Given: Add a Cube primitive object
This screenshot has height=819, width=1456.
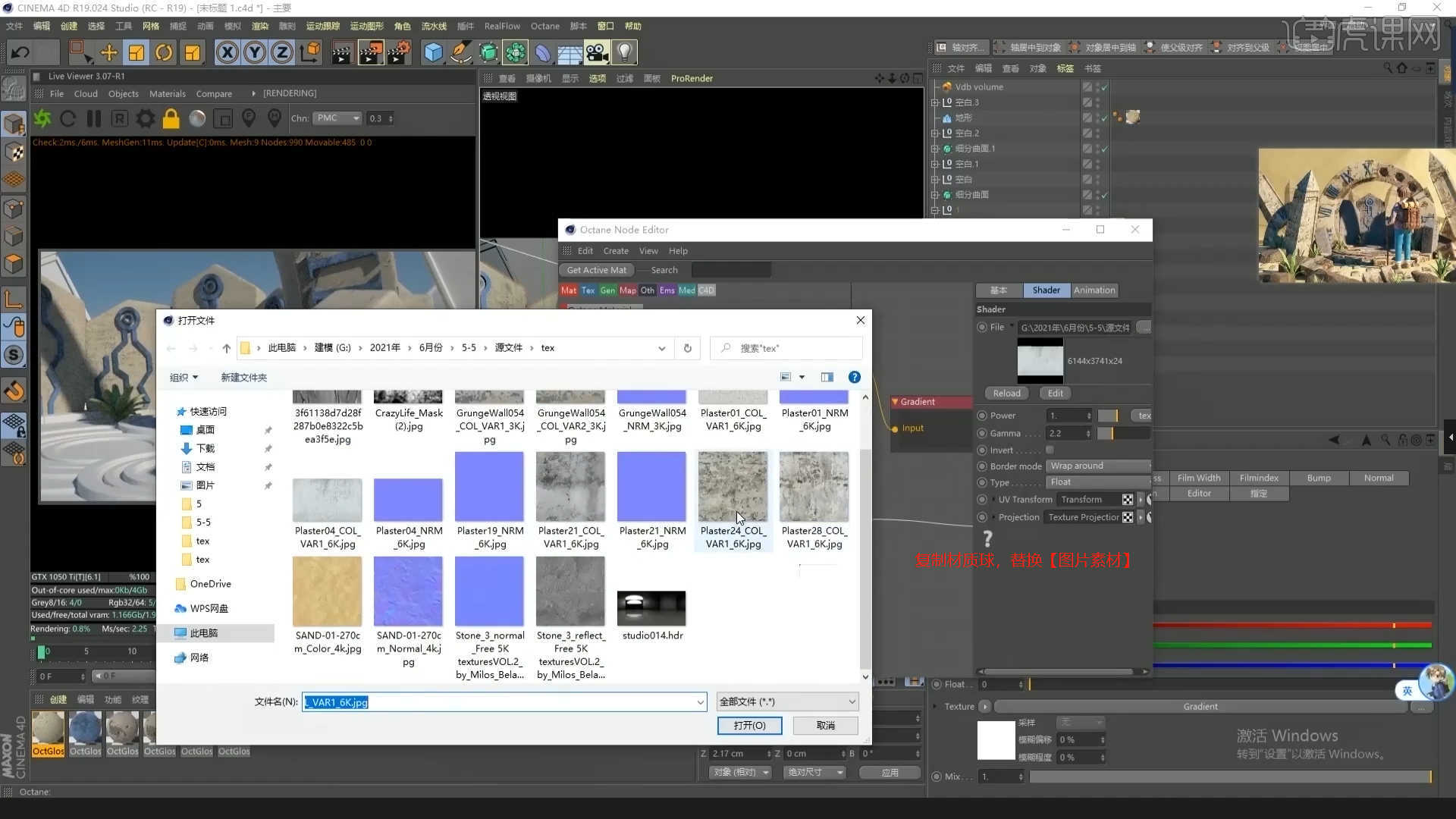Looking at the screenshot, I should pyautogui.click(x=433, y=52).
